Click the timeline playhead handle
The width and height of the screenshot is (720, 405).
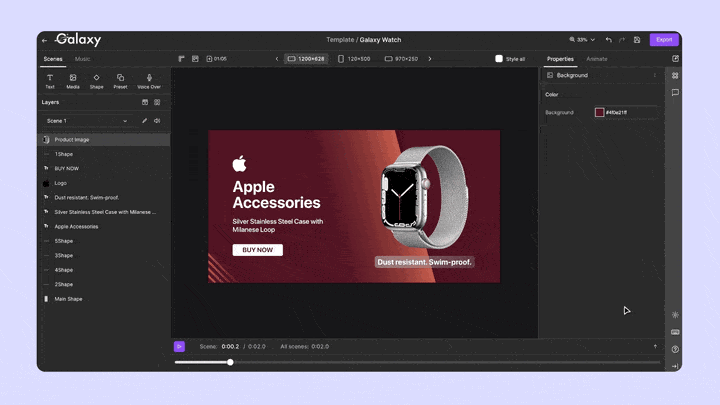click(x=230, y=362)
